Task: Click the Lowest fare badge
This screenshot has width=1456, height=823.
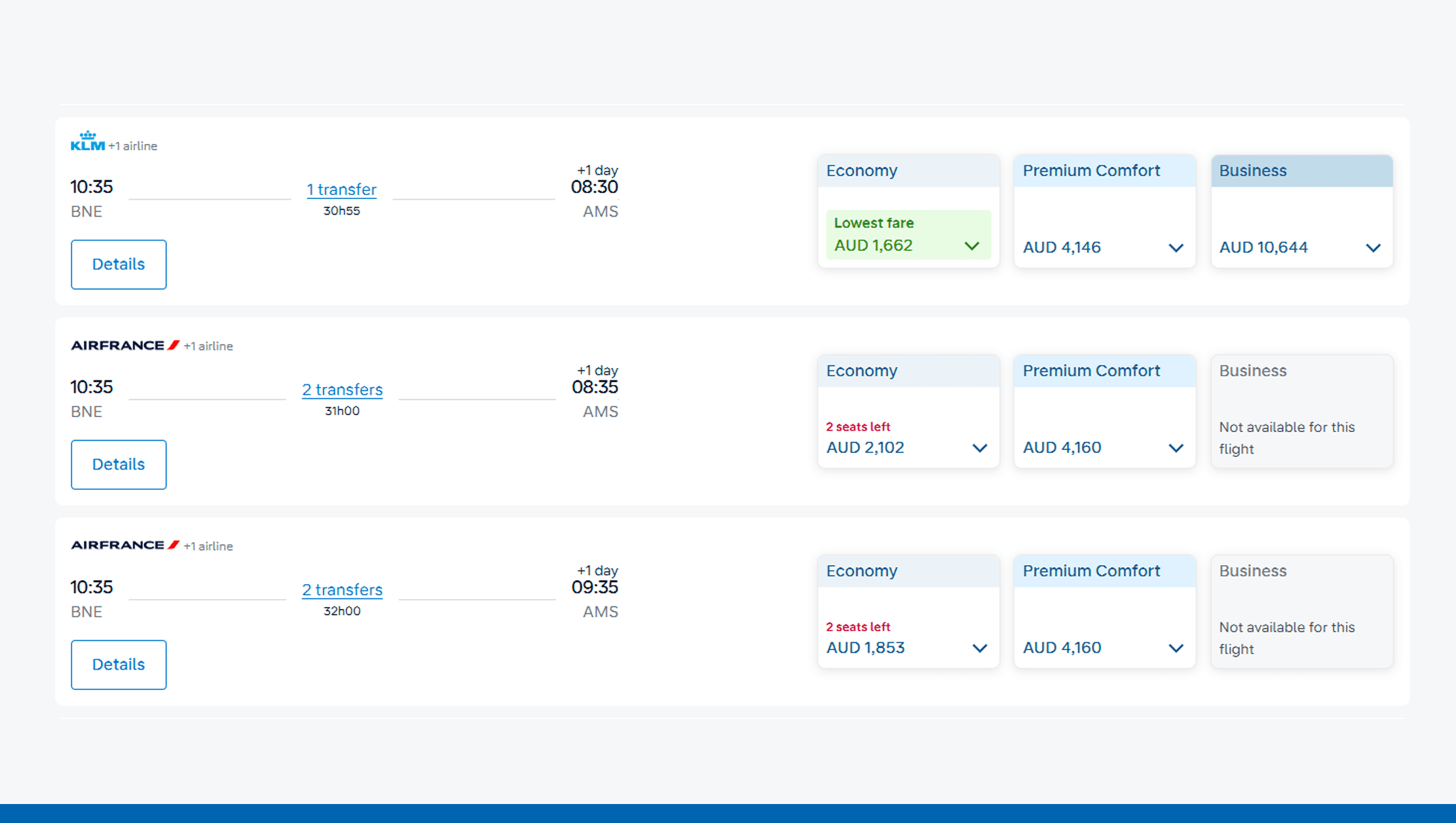Action: coord(874,223)
